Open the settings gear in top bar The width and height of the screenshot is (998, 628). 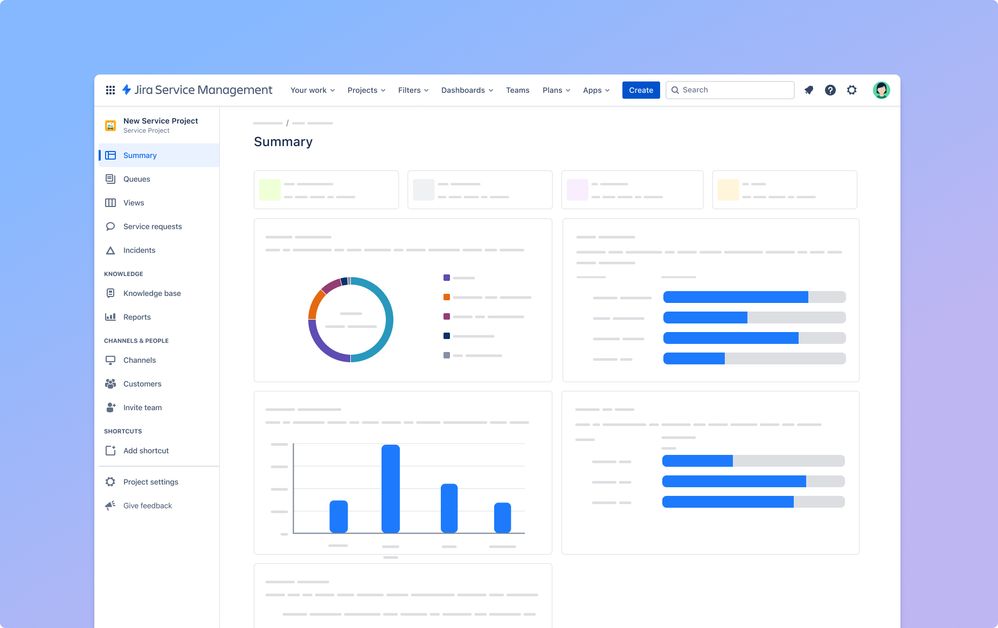[852, 90]
